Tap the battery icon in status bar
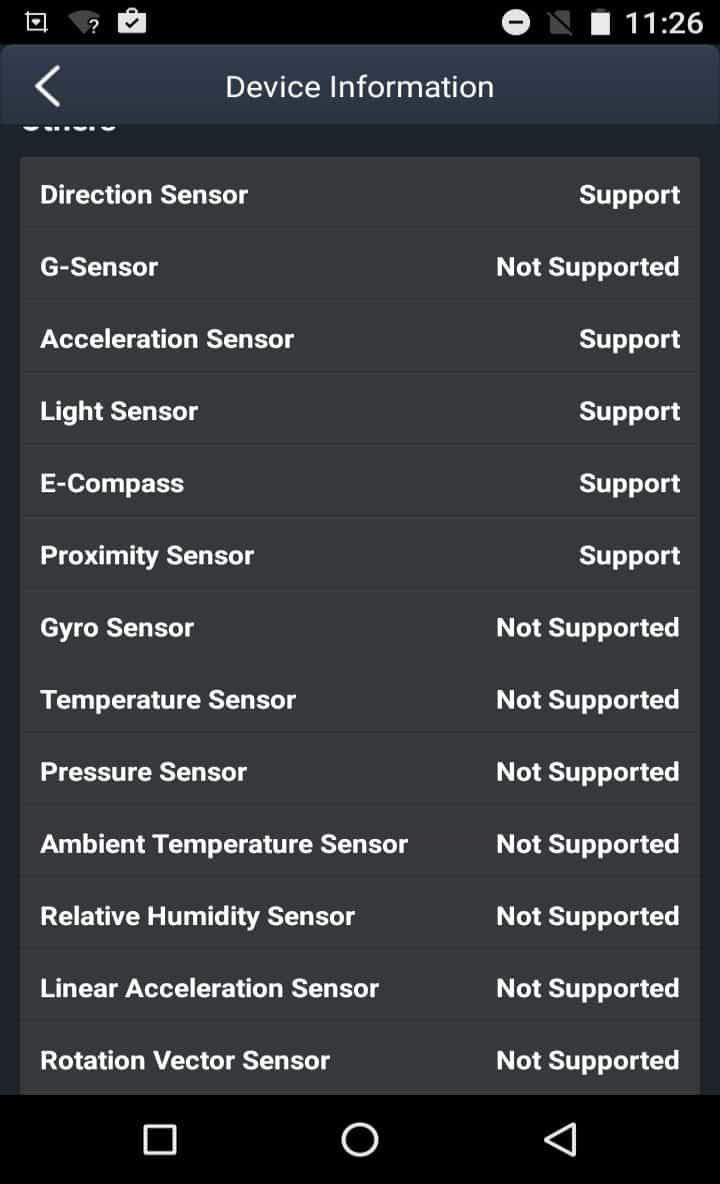The image size is (720, 1184). 600,22
